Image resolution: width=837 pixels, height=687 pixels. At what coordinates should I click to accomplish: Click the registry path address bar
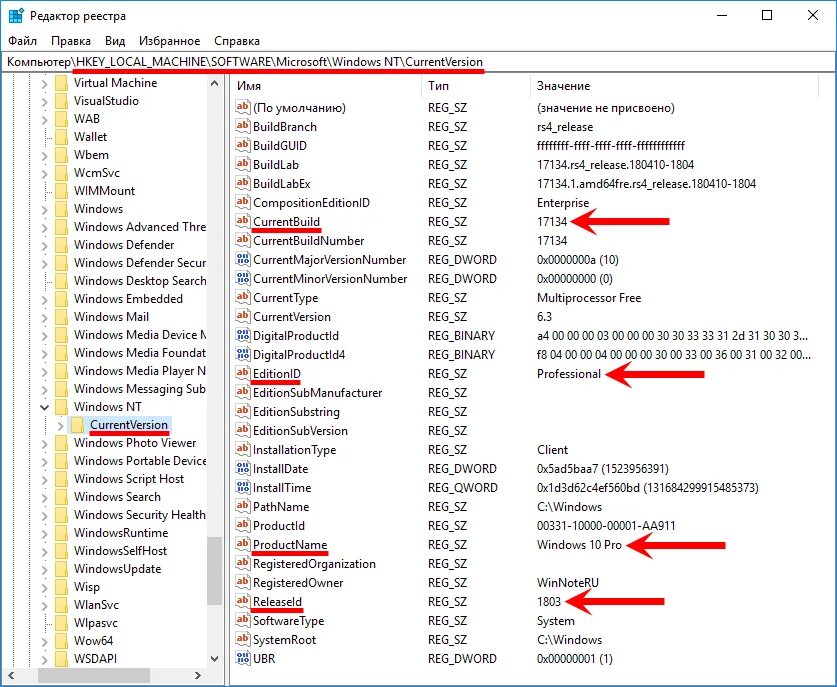418,62
